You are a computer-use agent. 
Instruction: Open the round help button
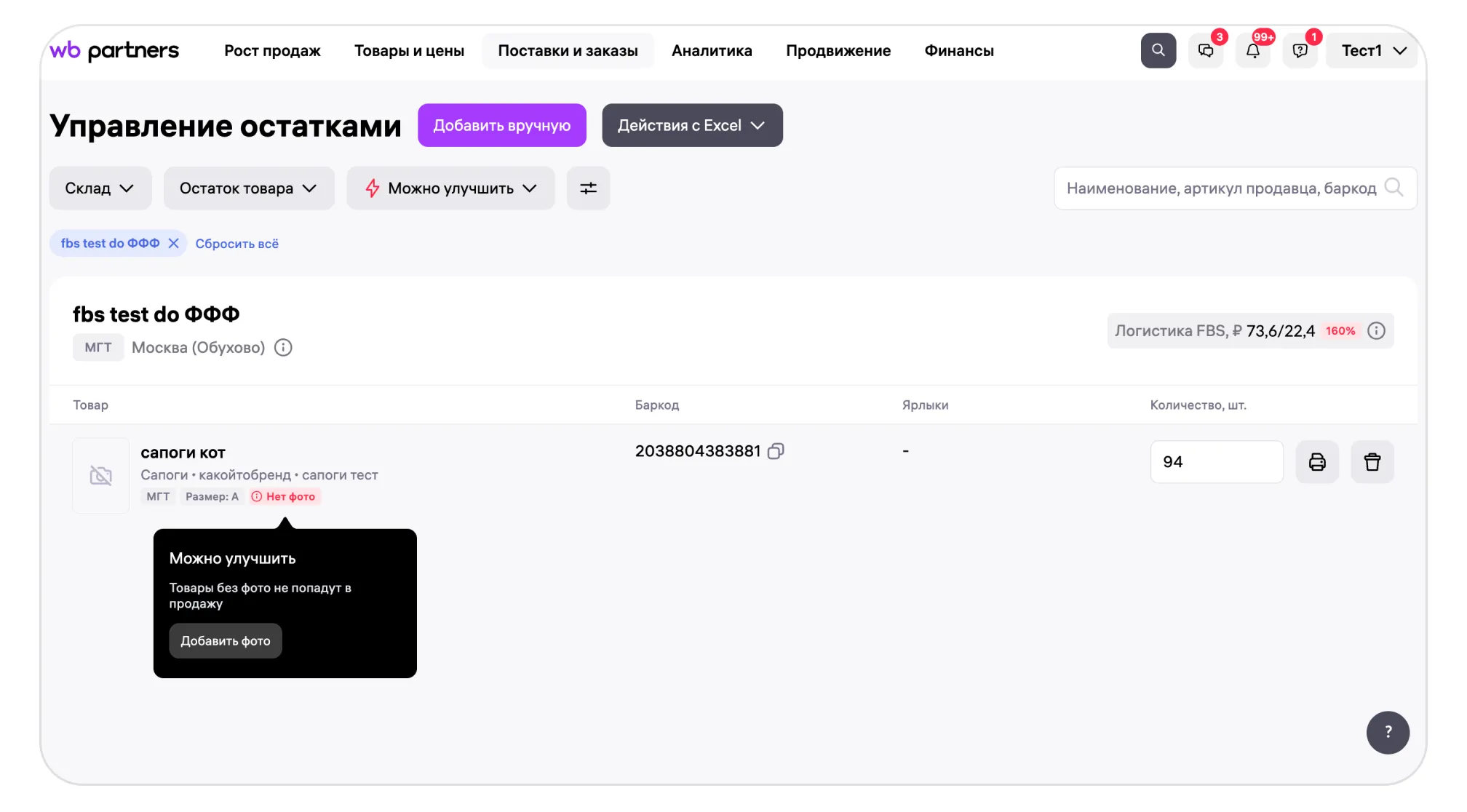point(1387,732)
